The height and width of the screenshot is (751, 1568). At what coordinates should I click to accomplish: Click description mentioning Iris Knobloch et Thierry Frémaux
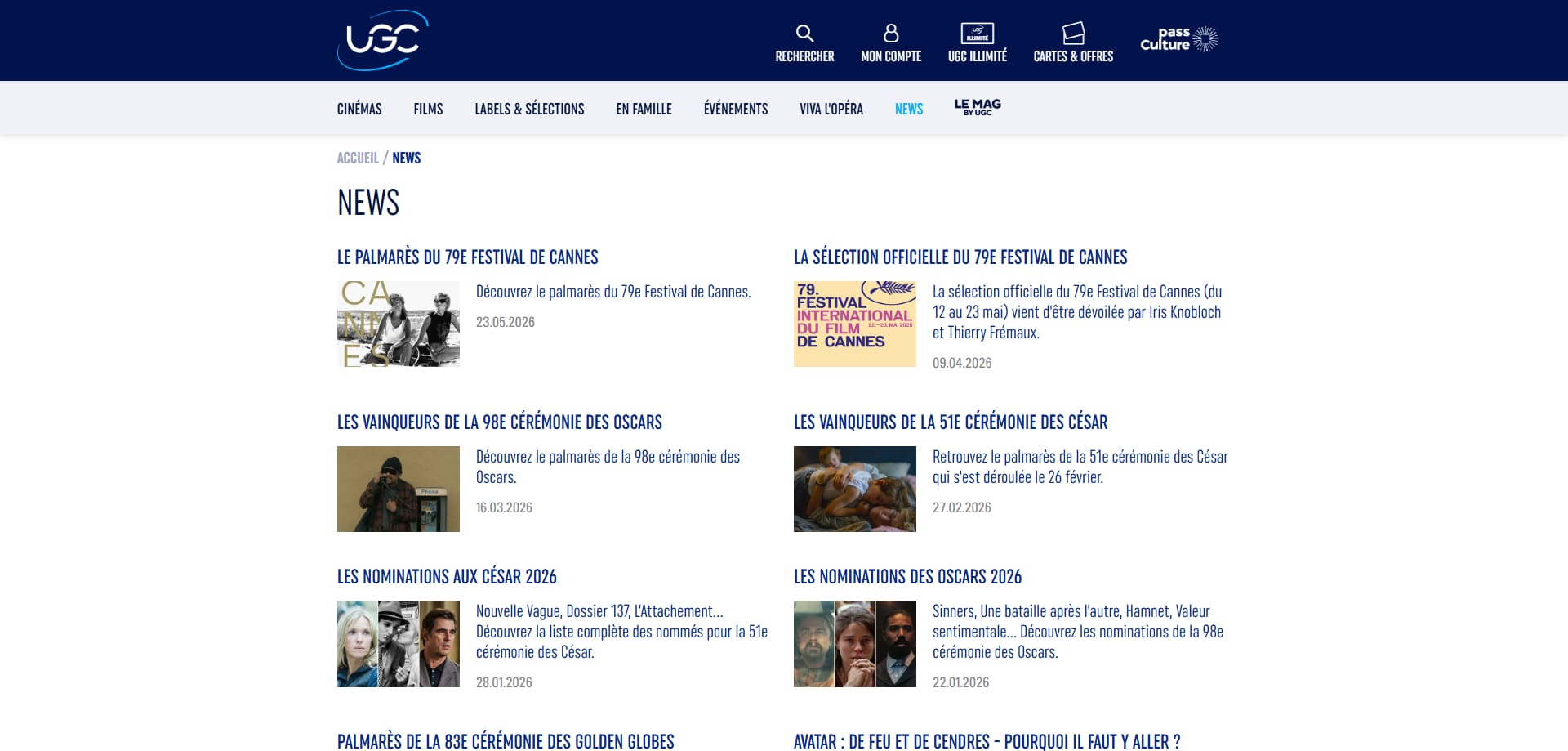[x=1077, y=312]
